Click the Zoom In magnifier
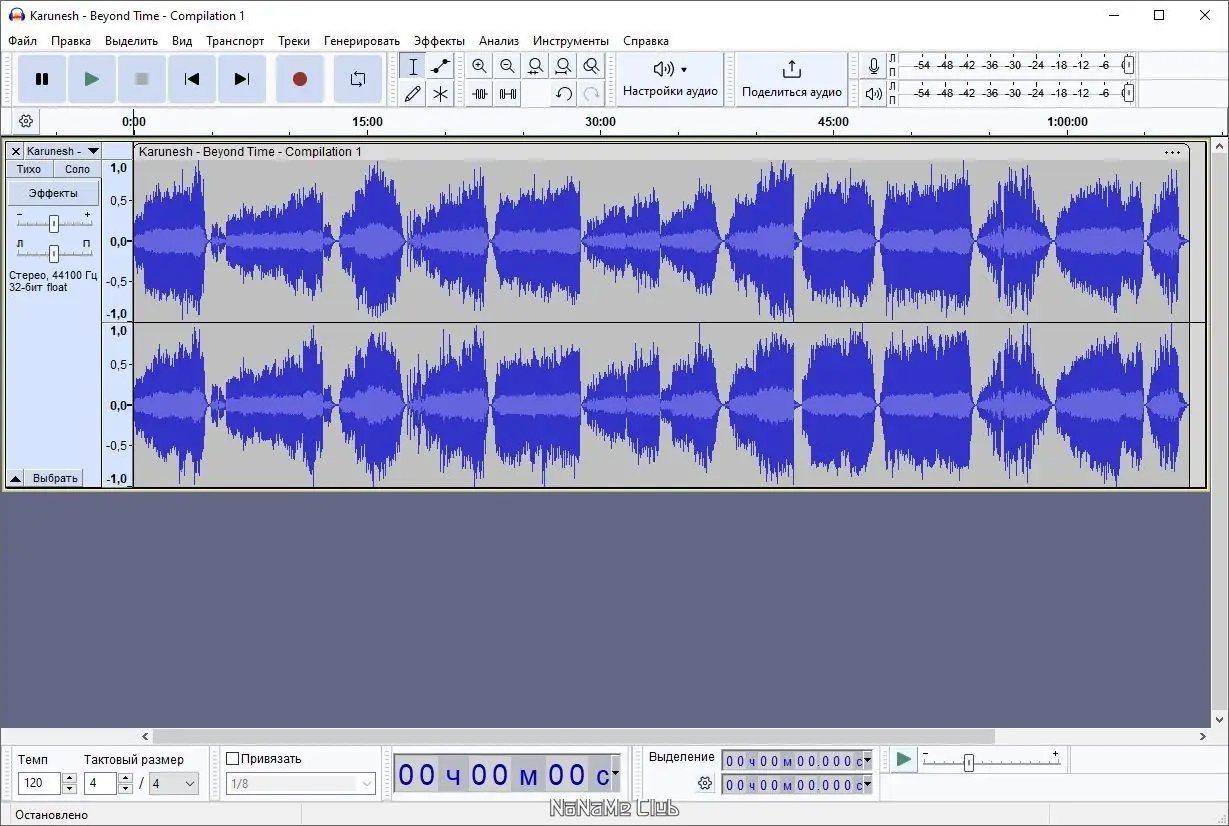This screenshot has height=826, width=1229. [480, 67]
